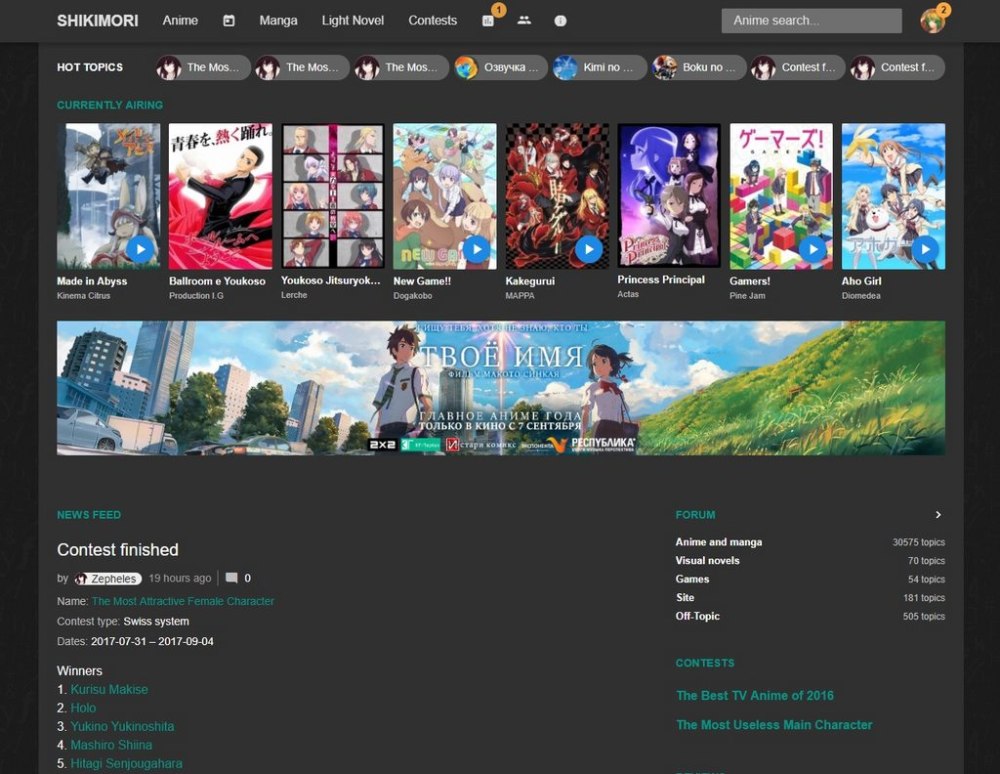Click the 19 hours ago timestamp
The width and height of the screenshot is (1000, 774).
click(180, 578)
